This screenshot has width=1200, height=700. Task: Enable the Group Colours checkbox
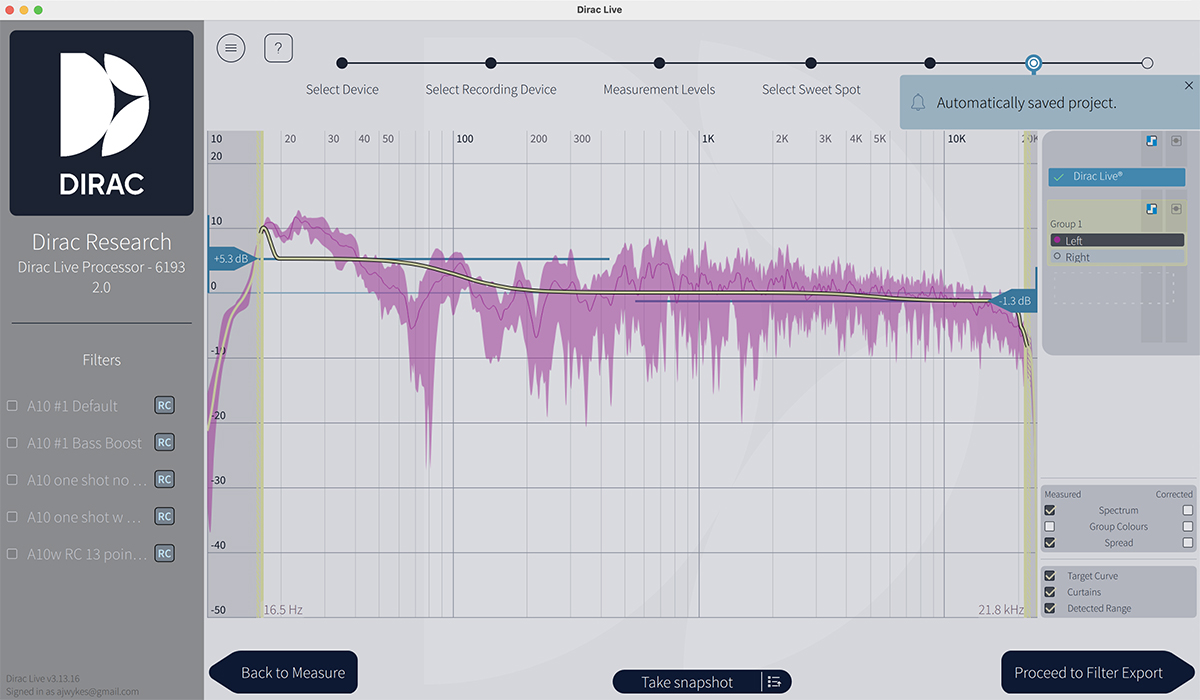click(x=1049, y=526)
